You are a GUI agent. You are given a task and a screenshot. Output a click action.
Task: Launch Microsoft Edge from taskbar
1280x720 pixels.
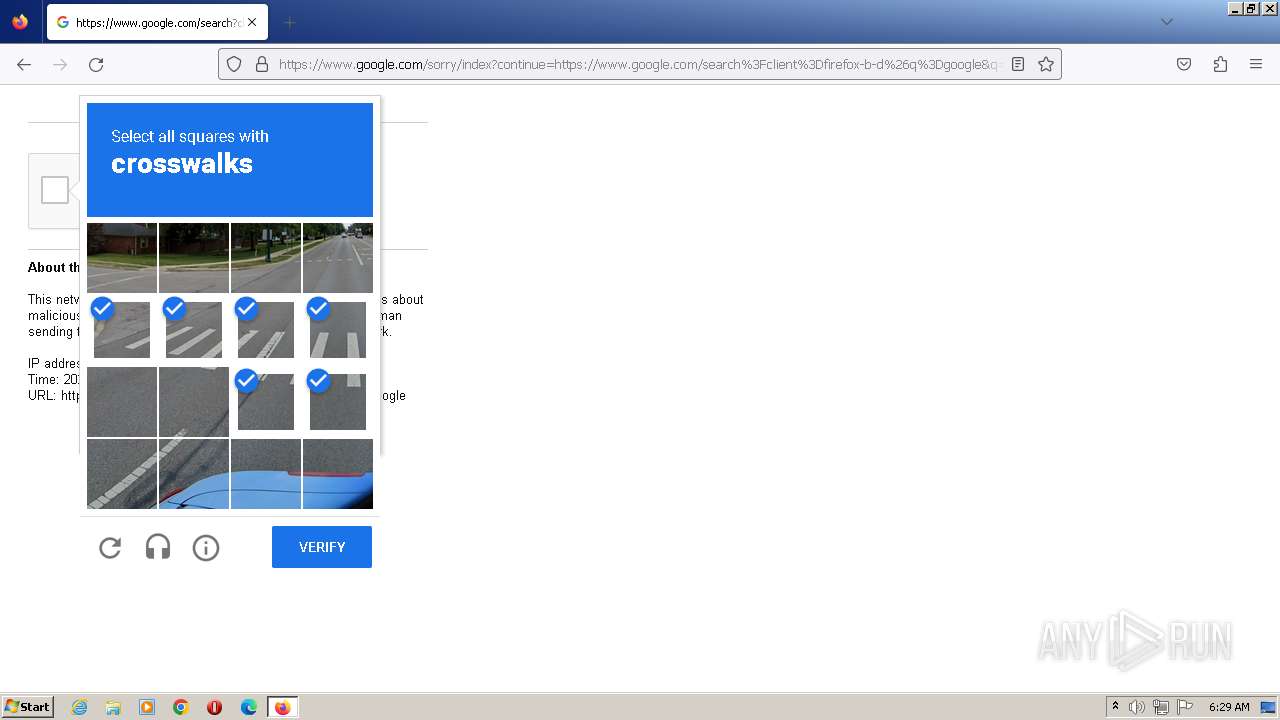pyautogui.click(x=249, y=707)
